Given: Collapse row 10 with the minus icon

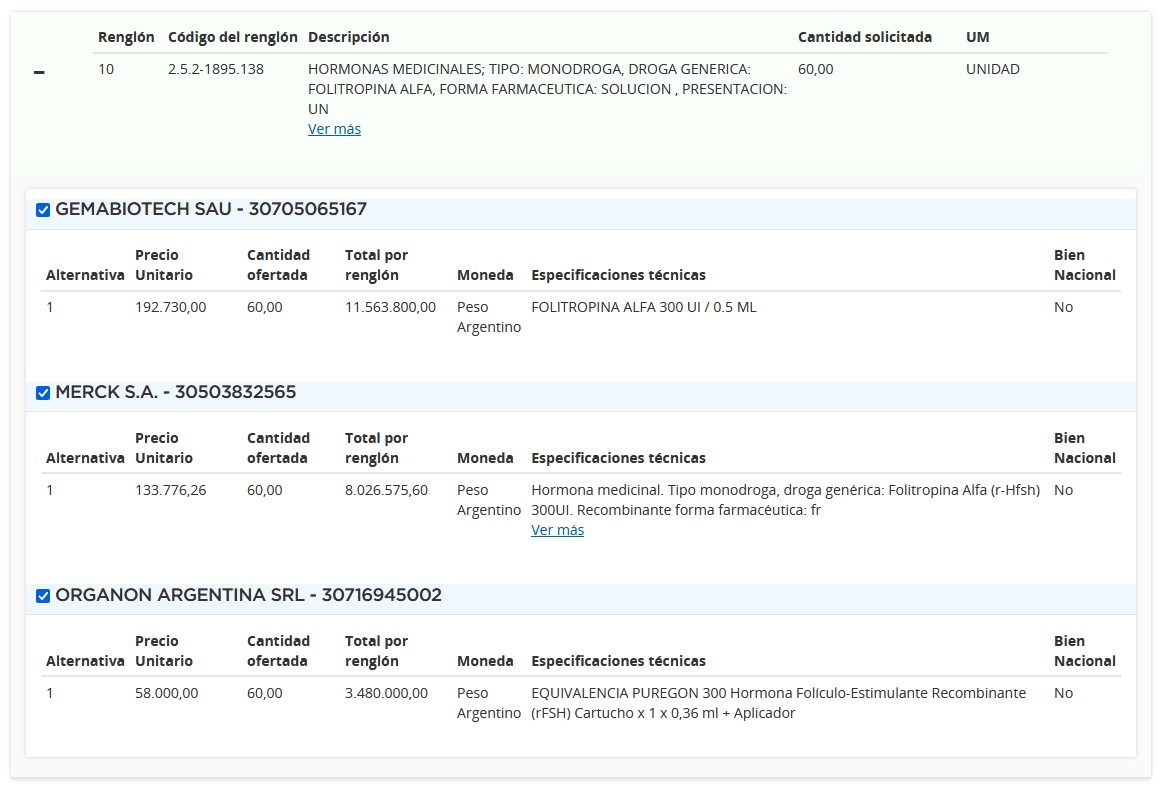Looking at the screenshot, I should 39,73.
